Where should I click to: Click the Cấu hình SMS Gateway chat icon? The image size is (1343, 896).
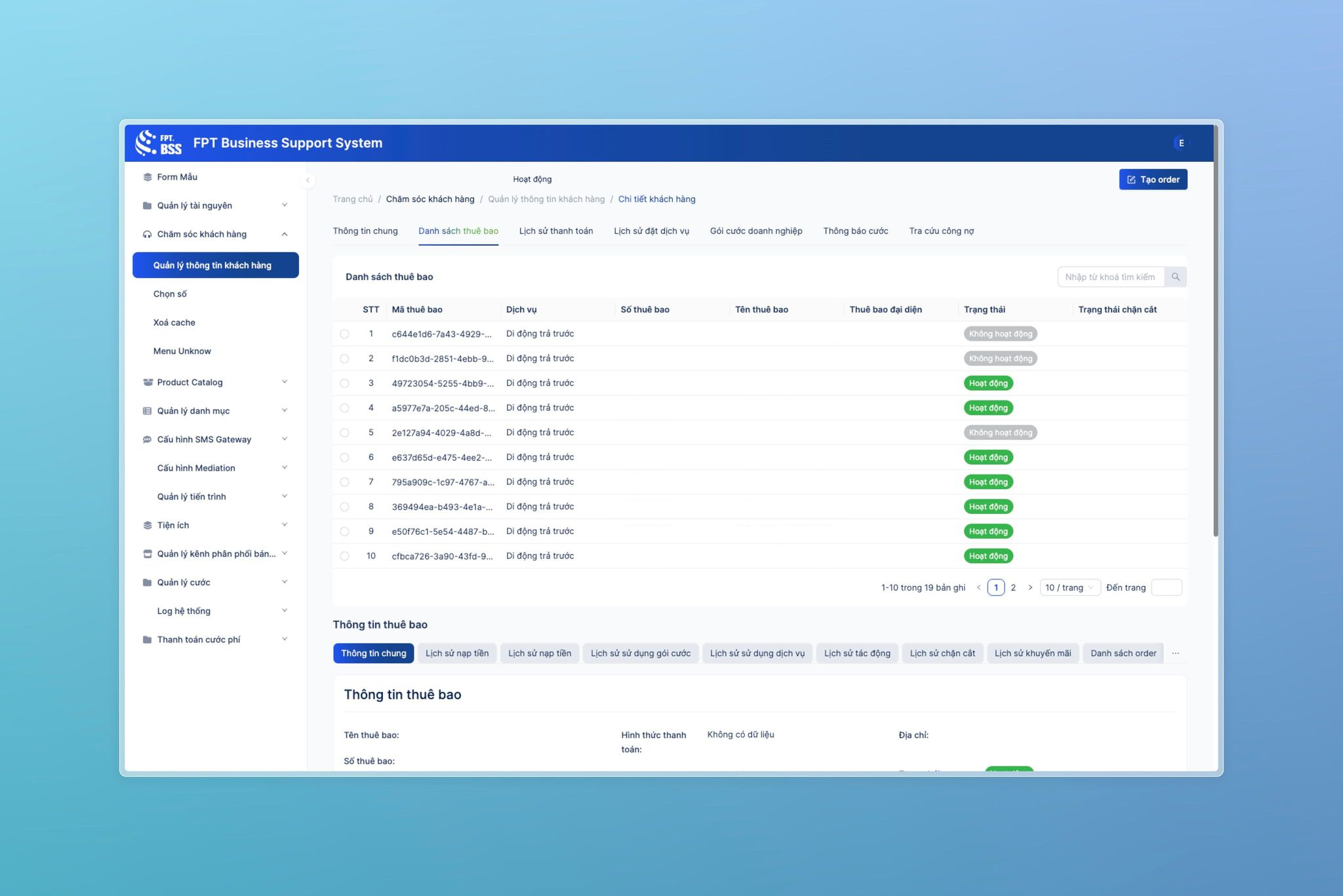pos(147,440)
